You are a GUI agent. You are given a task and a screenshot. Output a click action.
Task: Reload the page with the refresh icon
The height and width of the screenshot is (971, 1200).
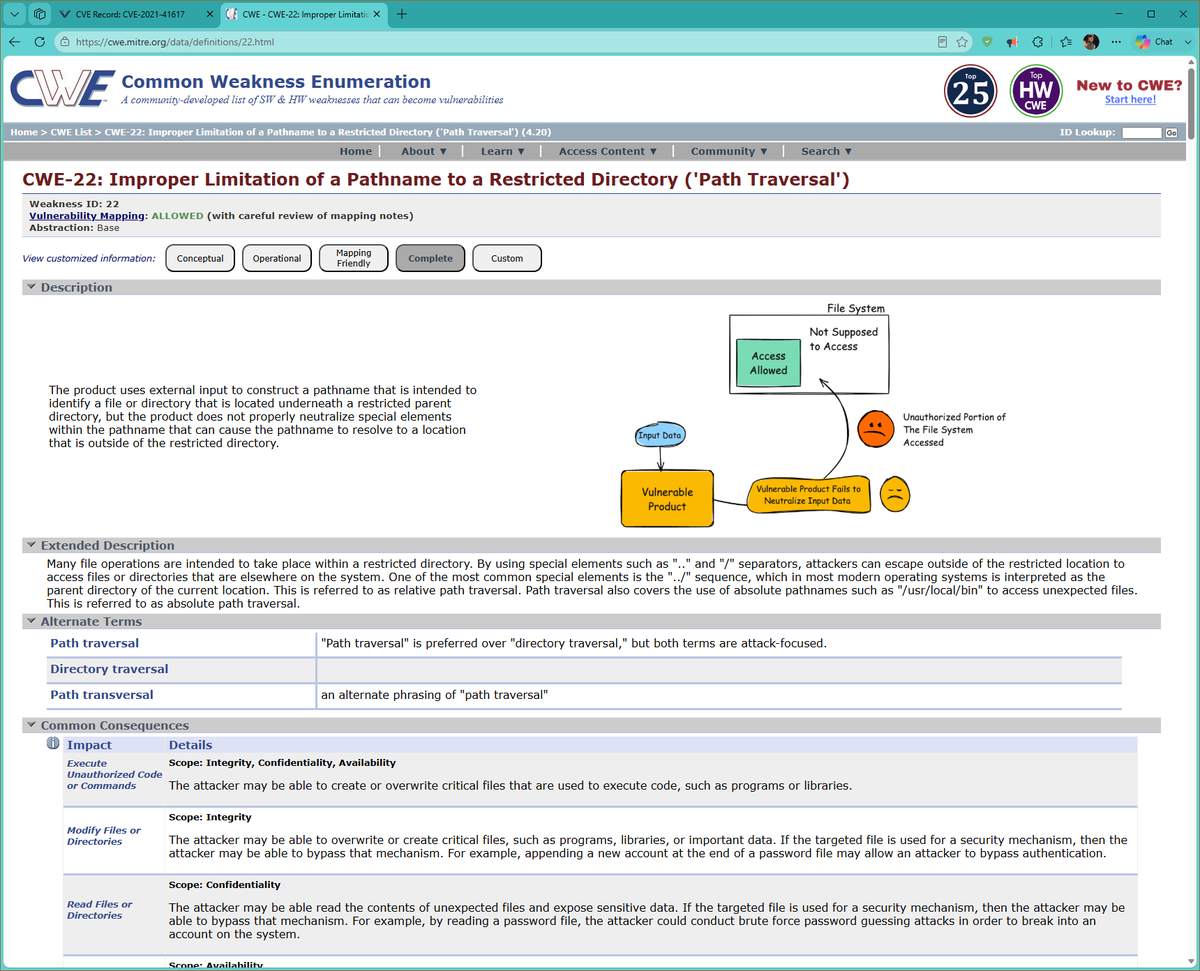(39, 42)
